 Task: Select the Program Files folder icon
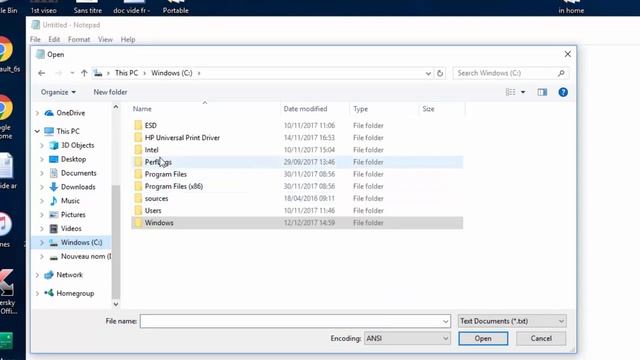click(x=138, y=174)
